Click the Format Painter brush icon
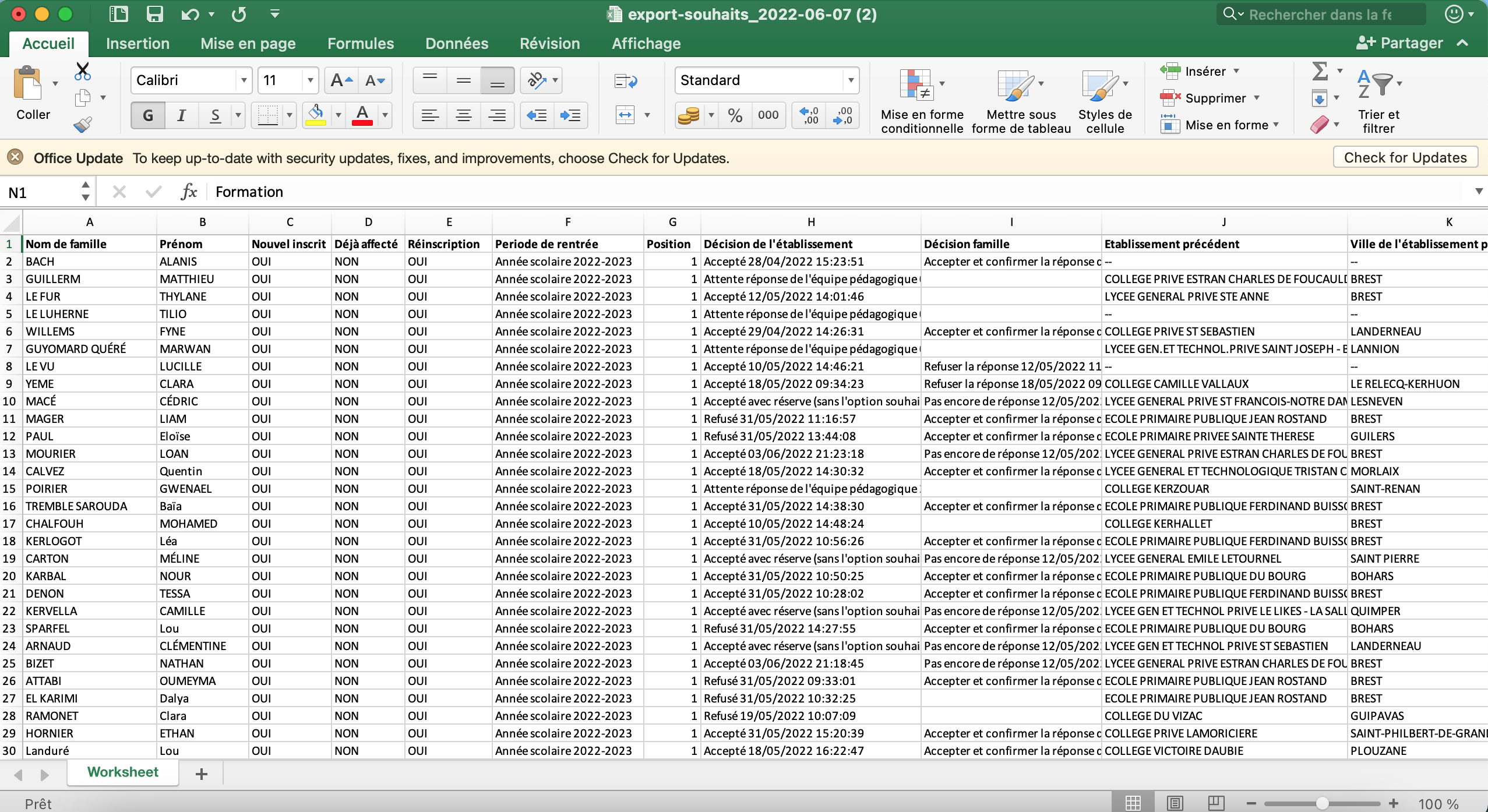Image resolution: width=1488 pixels, height=812 pixels. [x=83, y=124]
